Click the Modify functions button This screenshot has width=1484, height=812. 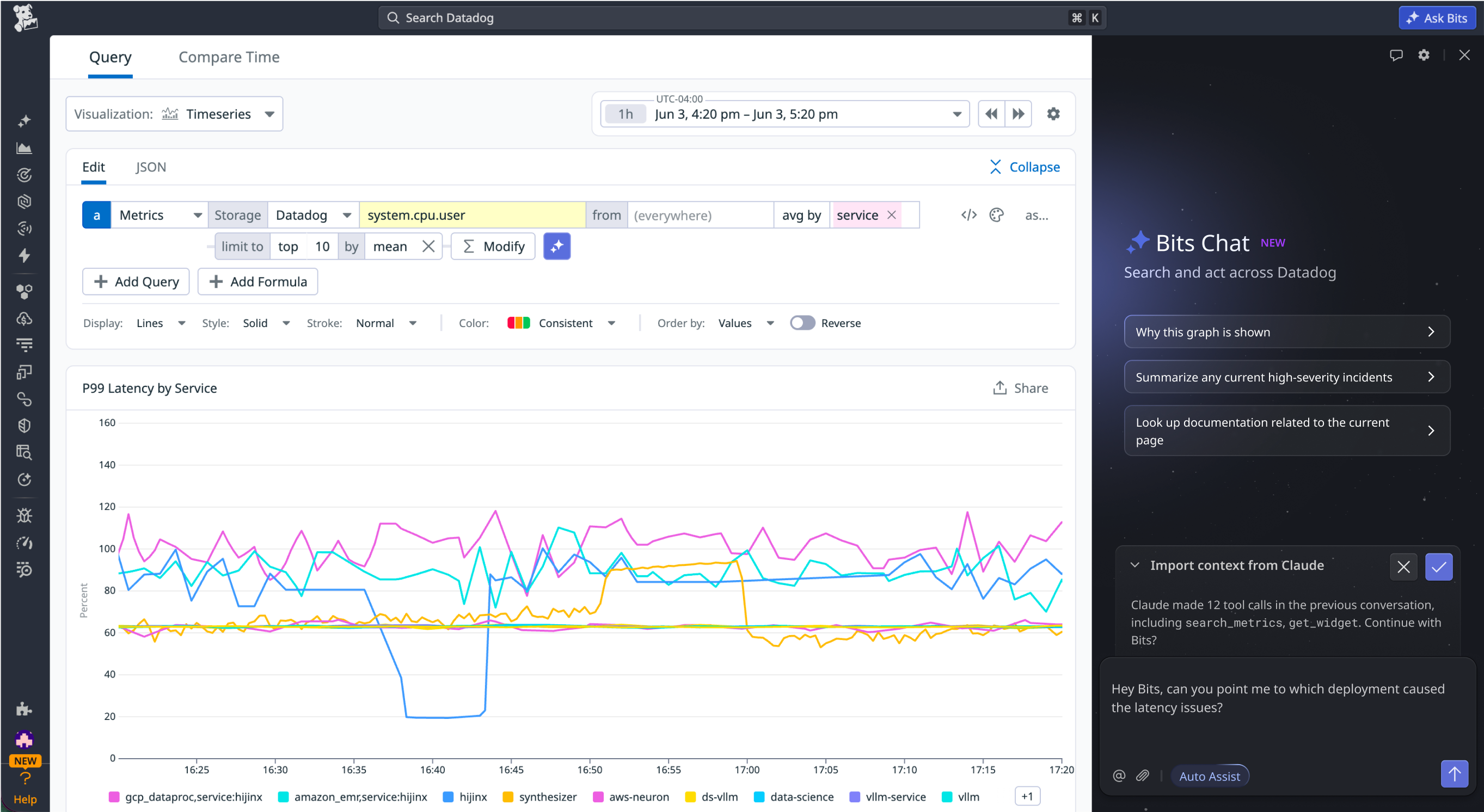click(x=493, y=247)
